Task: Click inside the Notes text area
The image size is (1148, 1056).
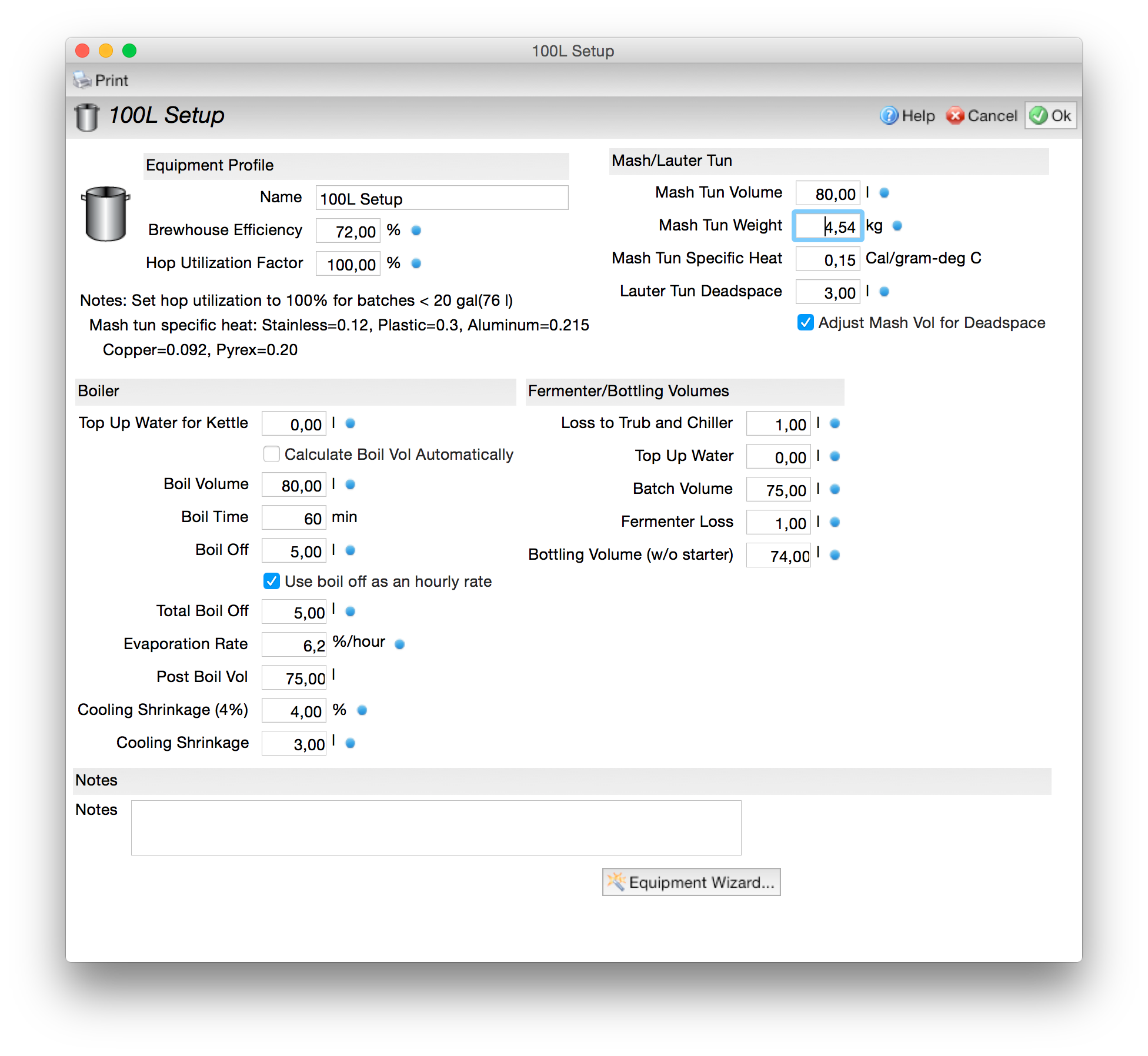Action: click(x=436, y=827)
